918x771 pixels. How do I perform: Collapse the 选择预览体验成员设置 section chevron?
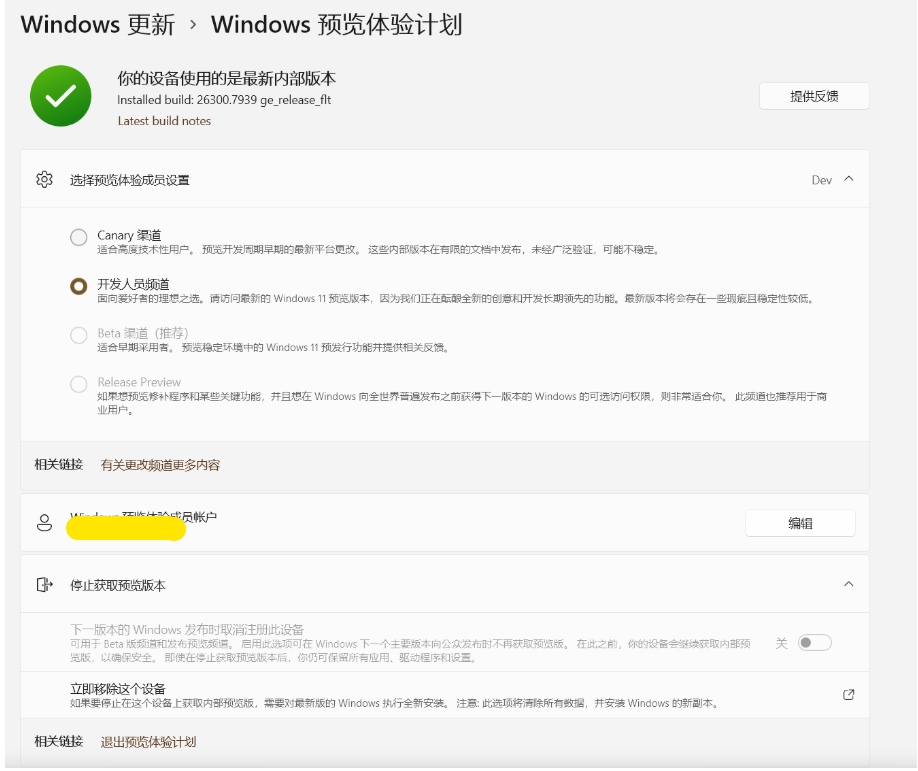click(x=848, y=179)
